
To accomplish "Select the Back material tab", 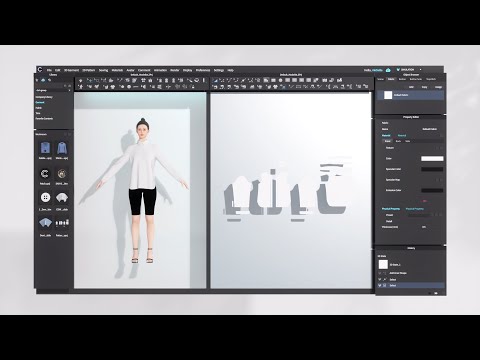I will click(x=398, y=141).
